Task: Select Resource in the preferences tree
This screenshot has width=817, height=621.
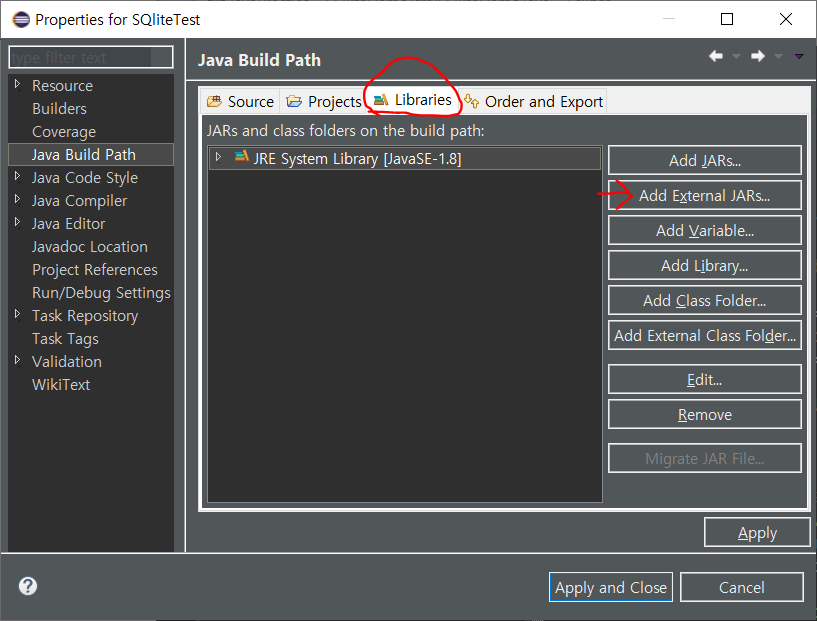Action: [63, 85]
